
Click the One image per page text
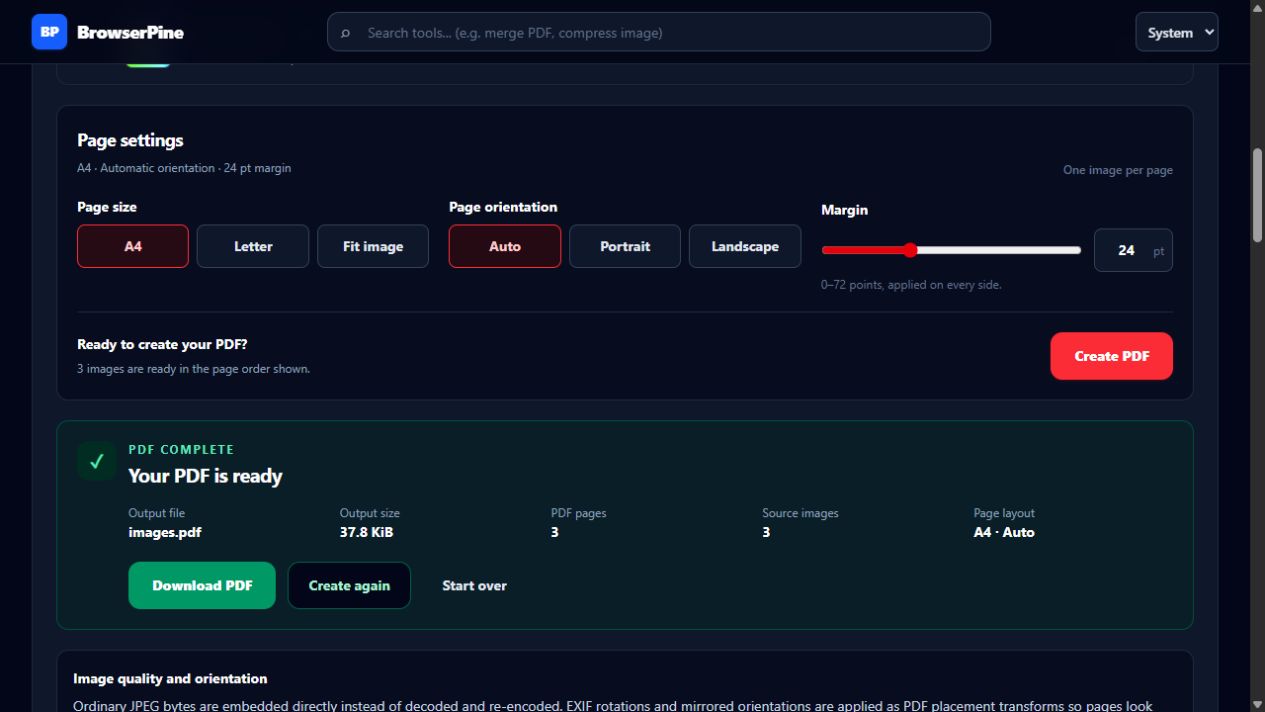tap(1118, 170)
